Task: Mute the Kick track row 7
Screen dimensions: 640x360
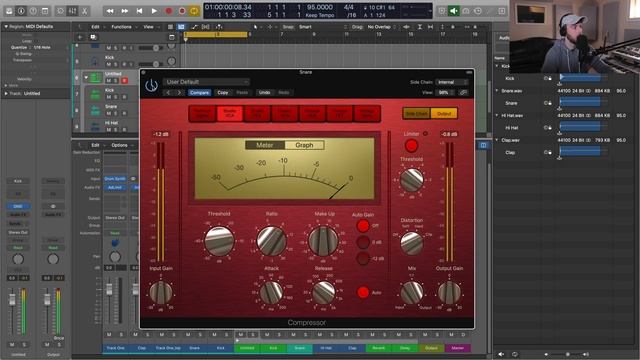Action: (109, 97)
